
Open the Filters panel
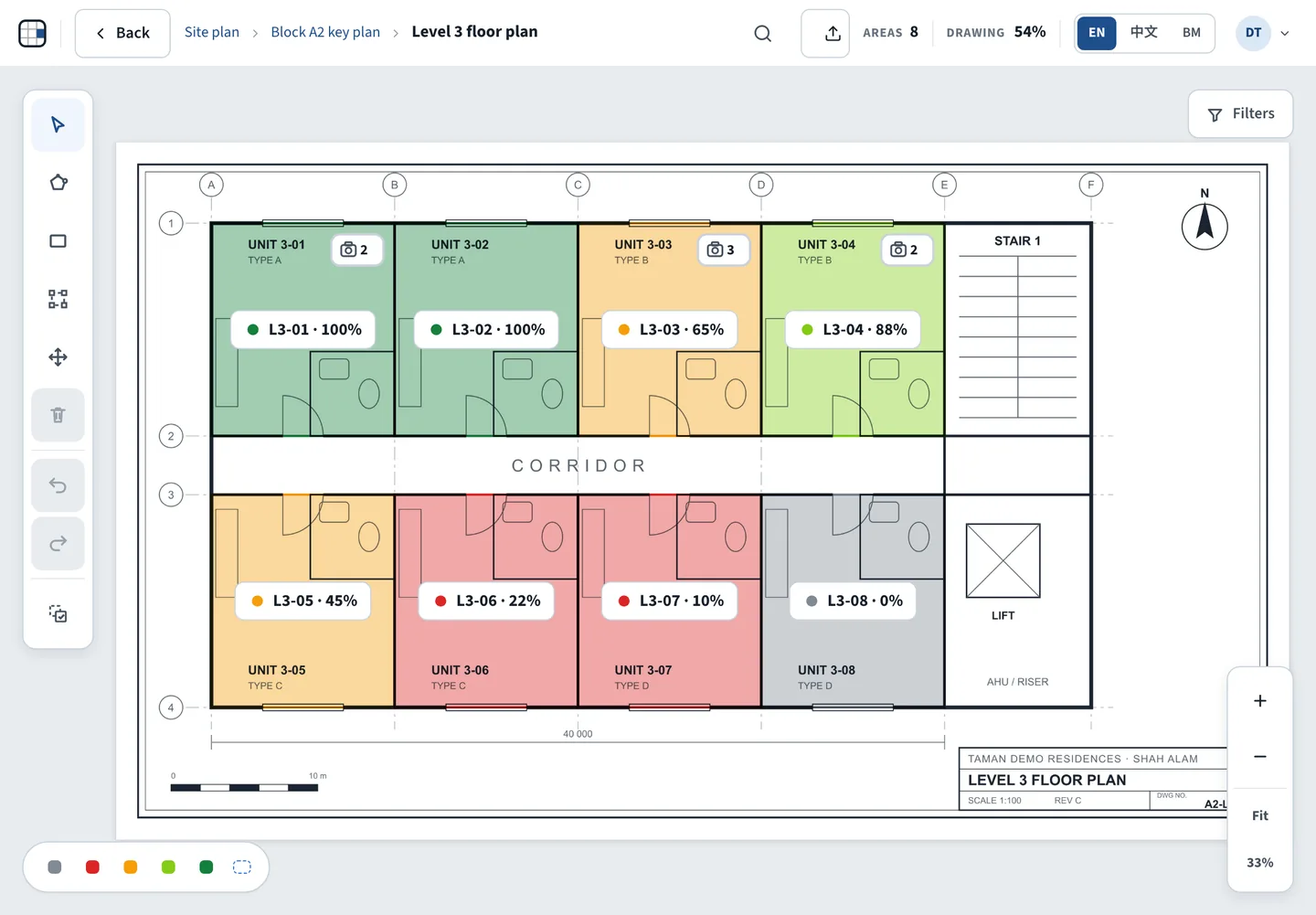pyautogui.click(x=1241, y=114)
